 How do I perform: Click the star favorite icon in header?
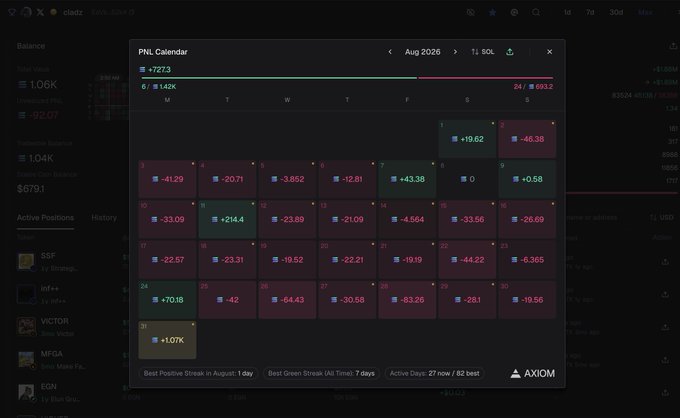pyautogui.click(x=492, y=12)
